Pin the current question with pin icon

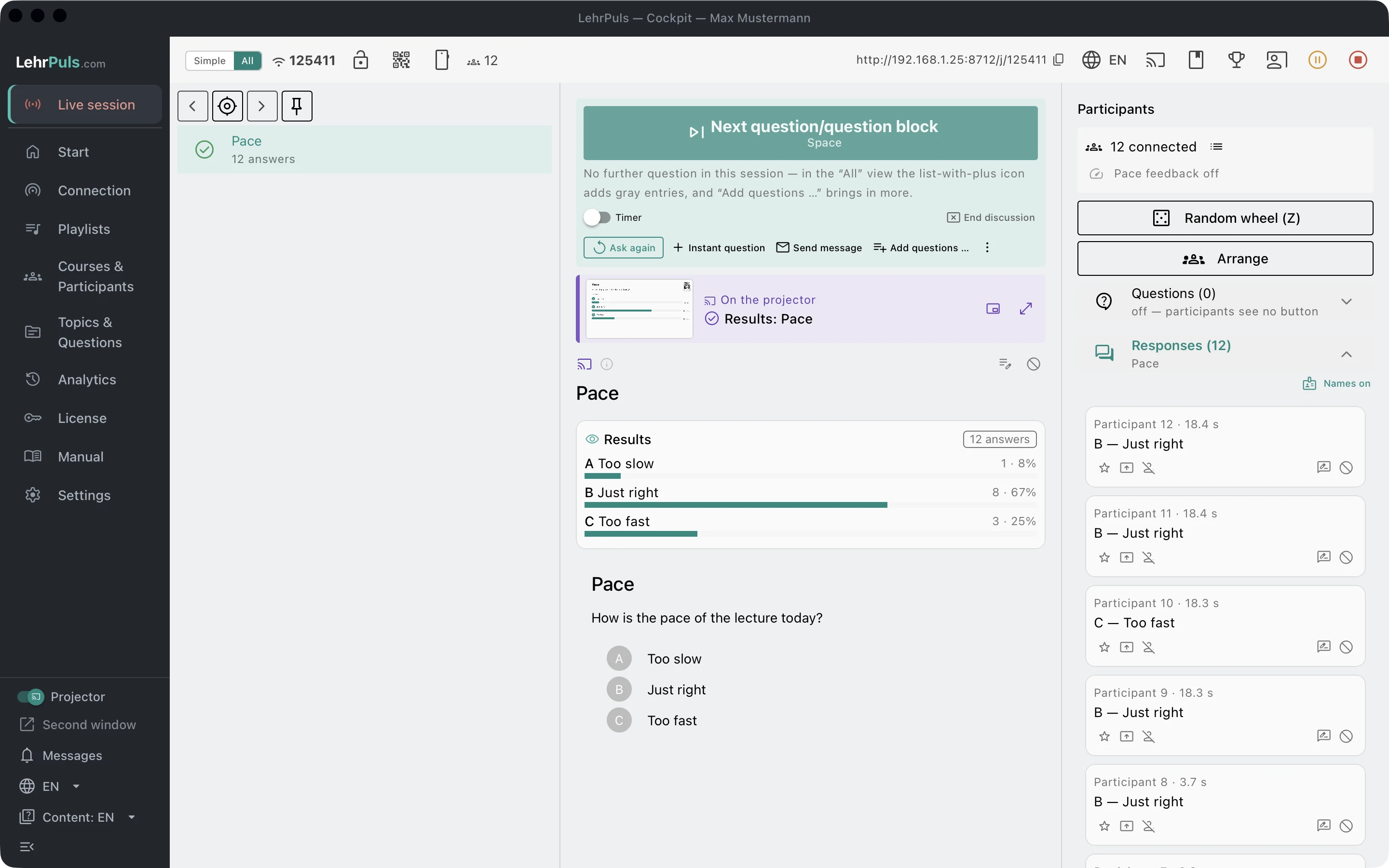pos(297,106)
